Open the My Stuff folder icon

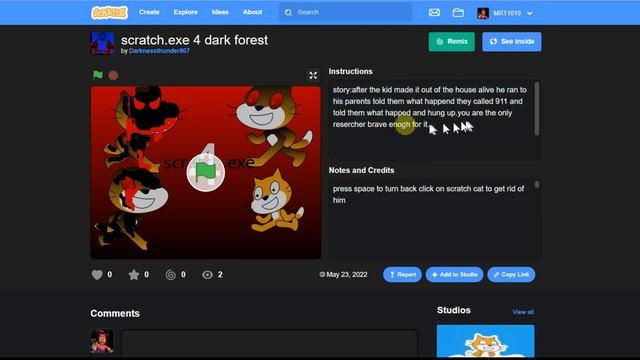[458, 13]
